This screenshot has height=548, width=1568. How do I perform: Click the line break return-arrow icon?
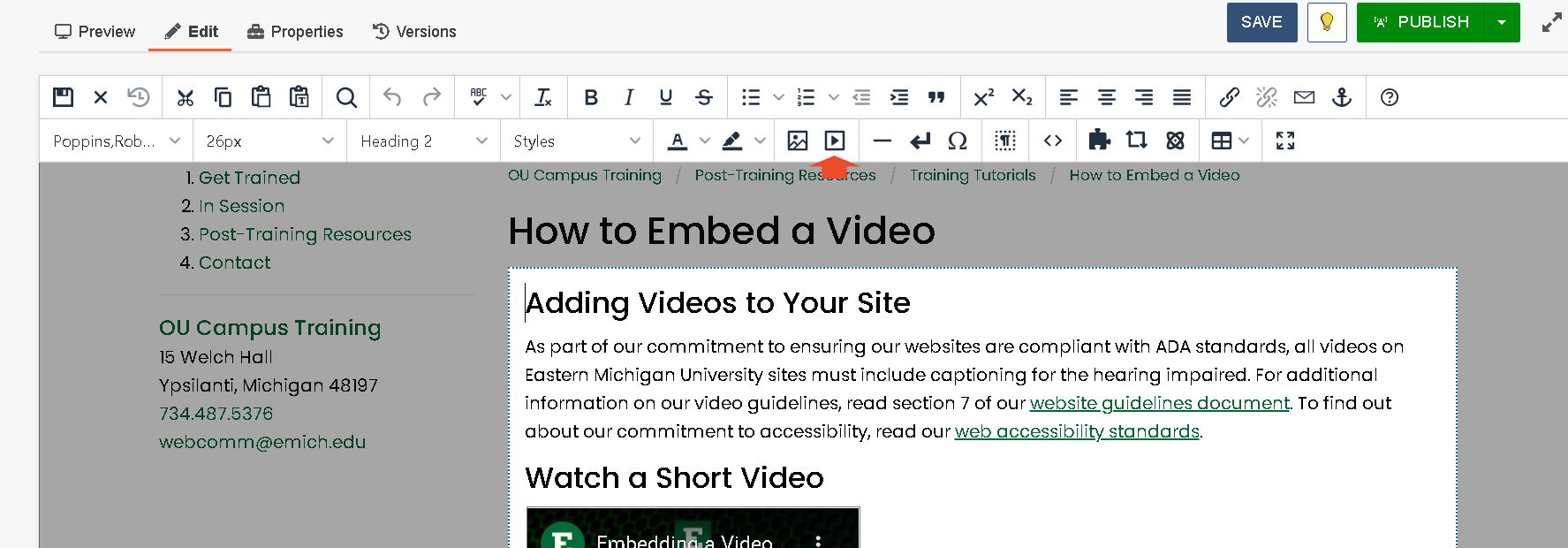tap(920, 141)
